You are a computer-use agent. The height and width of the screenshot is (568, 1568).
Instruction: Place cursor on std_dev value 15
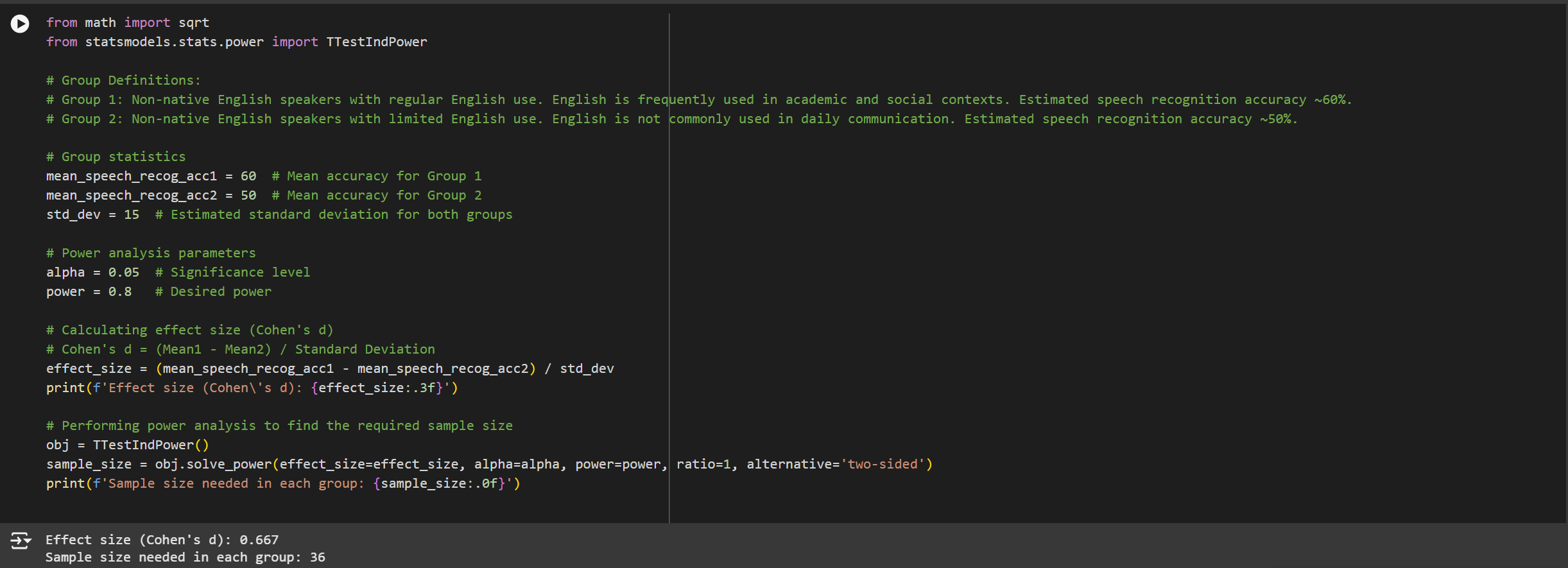point(132,214)
